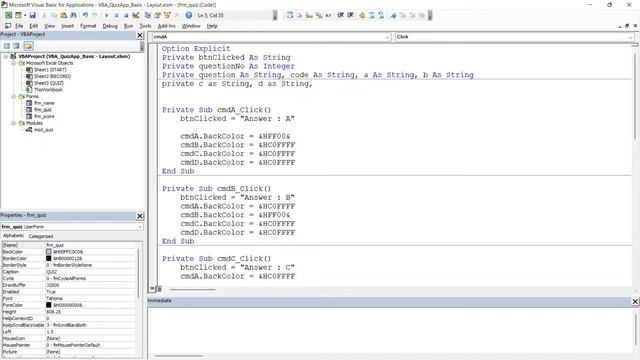This screenshot has height=360, width=640.
Task: Open the Add-Ins menu
Action: coord(166,26)
